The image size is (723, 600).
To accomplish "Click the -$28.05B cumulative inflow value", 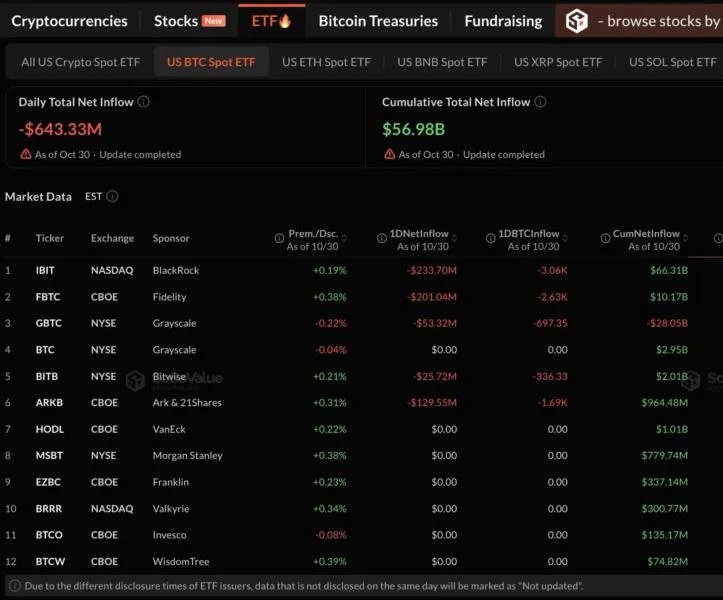I will [x=667, y=323].
